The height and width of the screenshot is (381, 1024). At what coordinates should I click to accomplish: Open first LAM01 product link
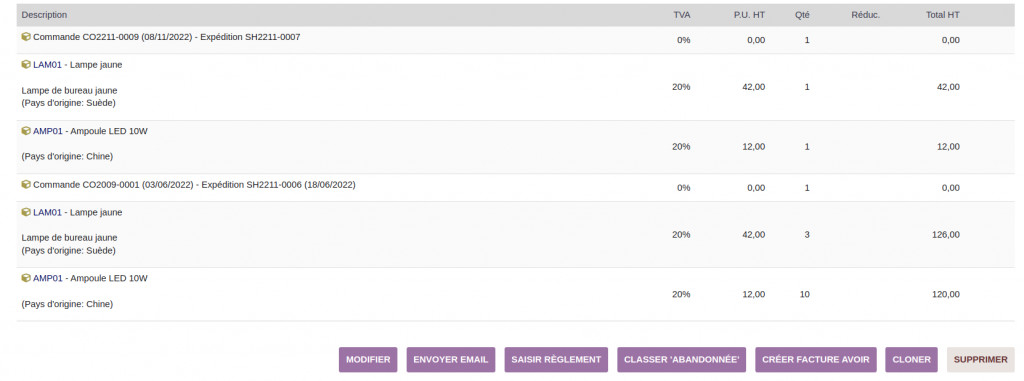tap(47, 65)
